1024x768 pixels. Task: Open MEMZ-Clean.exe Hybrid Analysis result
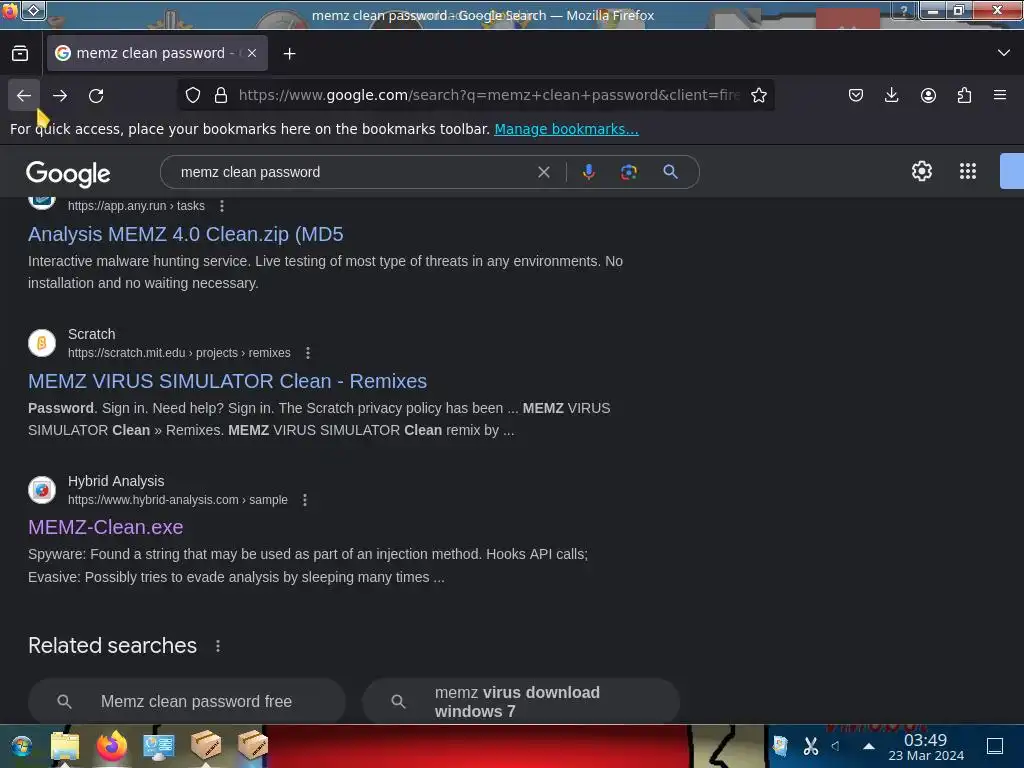click(x=106, y=527)
